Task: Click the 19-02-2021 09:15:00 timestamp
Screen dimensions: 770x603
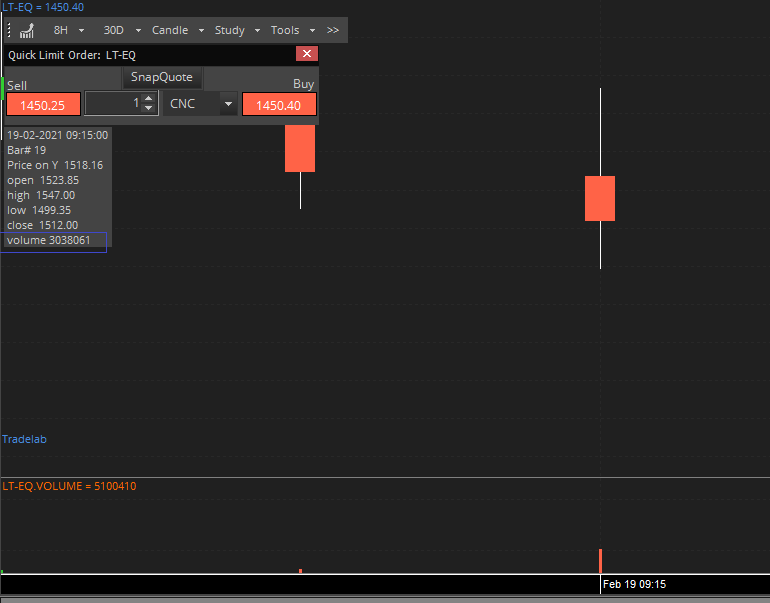Action: point(57,135)
